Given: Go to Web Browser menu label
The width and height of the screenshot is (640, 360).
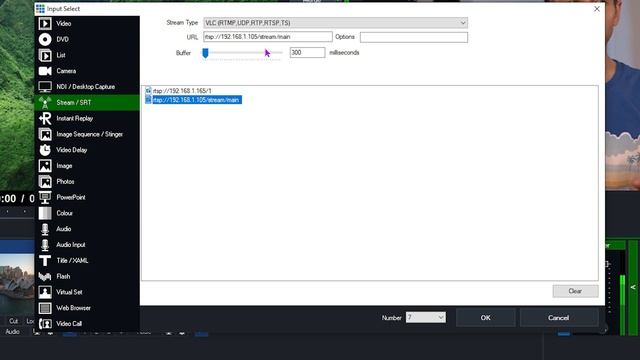Looking at the screenshot, I should (x=73, y=308).
